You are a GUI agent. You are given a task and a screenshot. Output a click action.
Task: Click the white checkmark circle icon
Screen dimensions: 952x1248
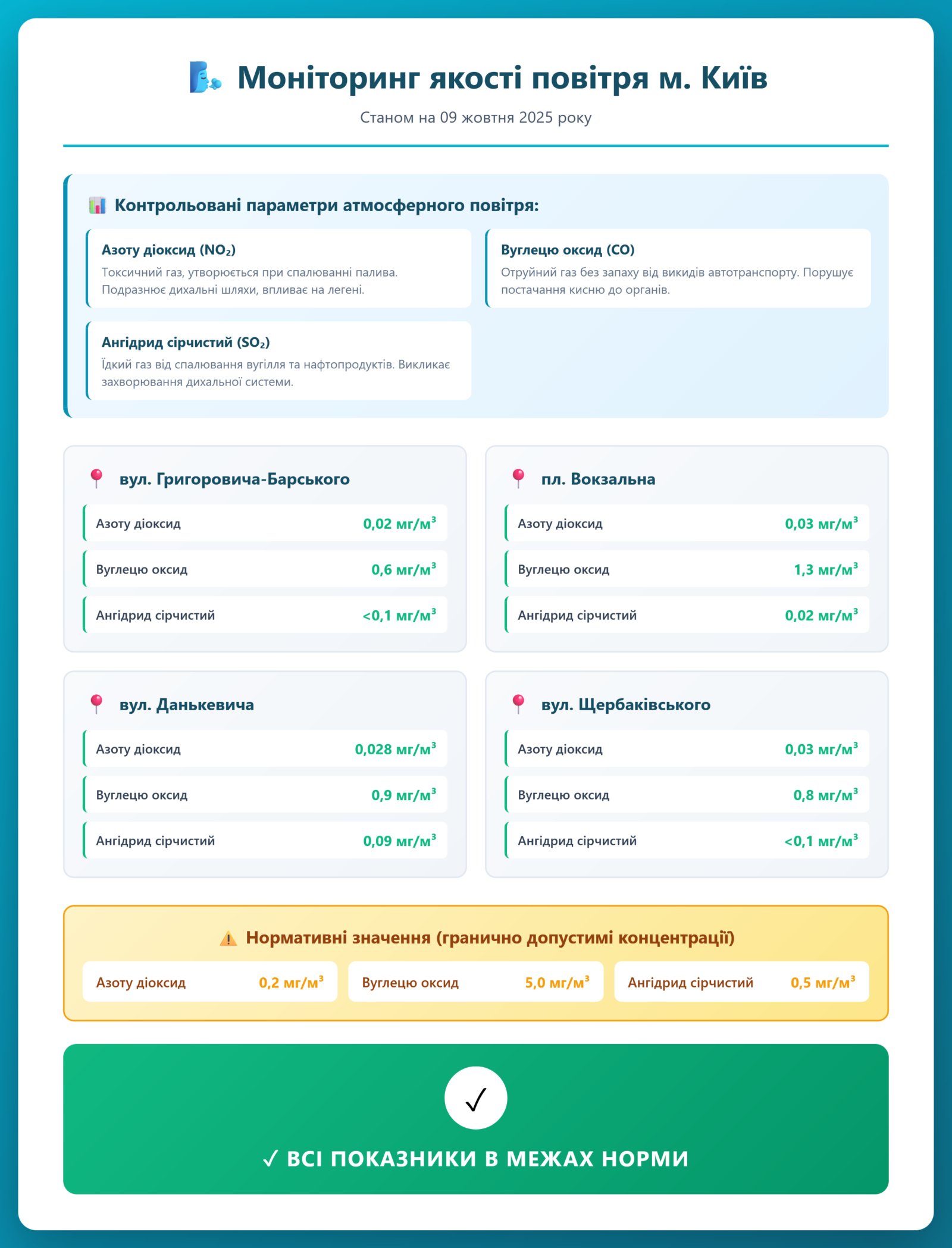coord(475,1098)
